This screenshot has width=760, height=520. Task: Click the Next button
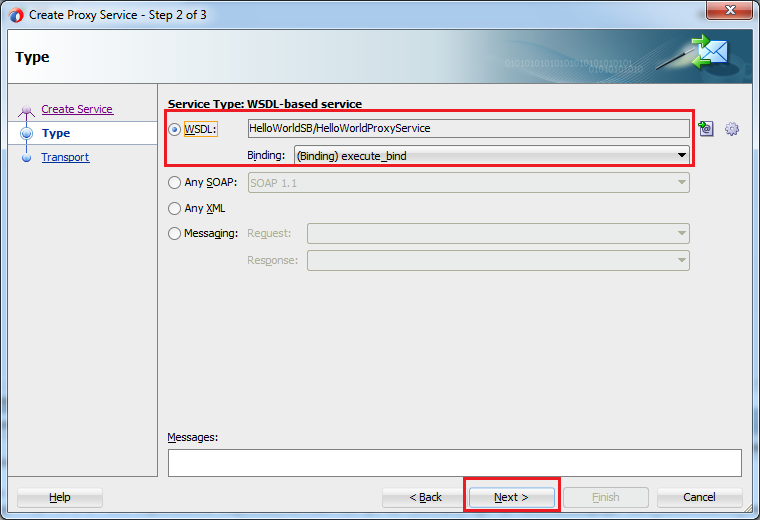tap(511, 497)
